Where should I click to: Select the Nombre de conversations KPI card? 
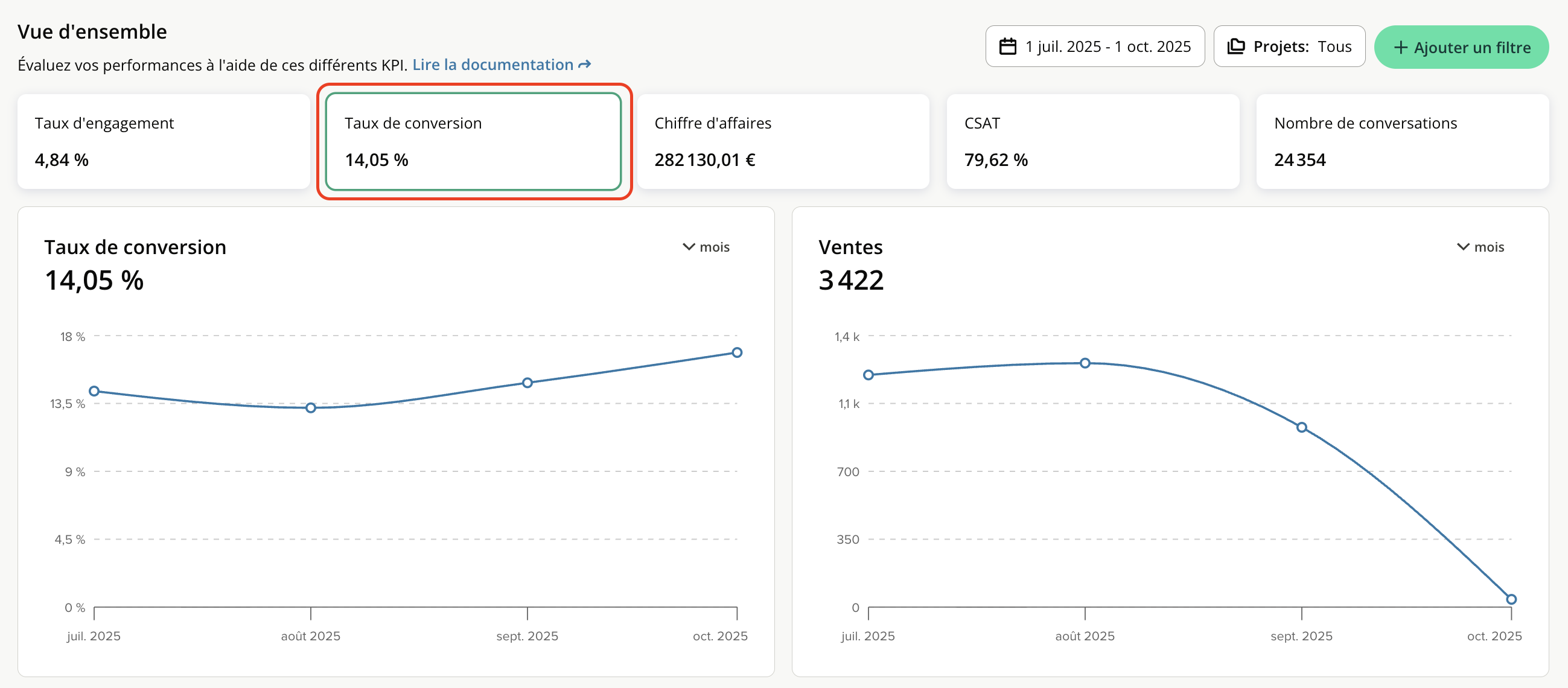point(1402,141)
